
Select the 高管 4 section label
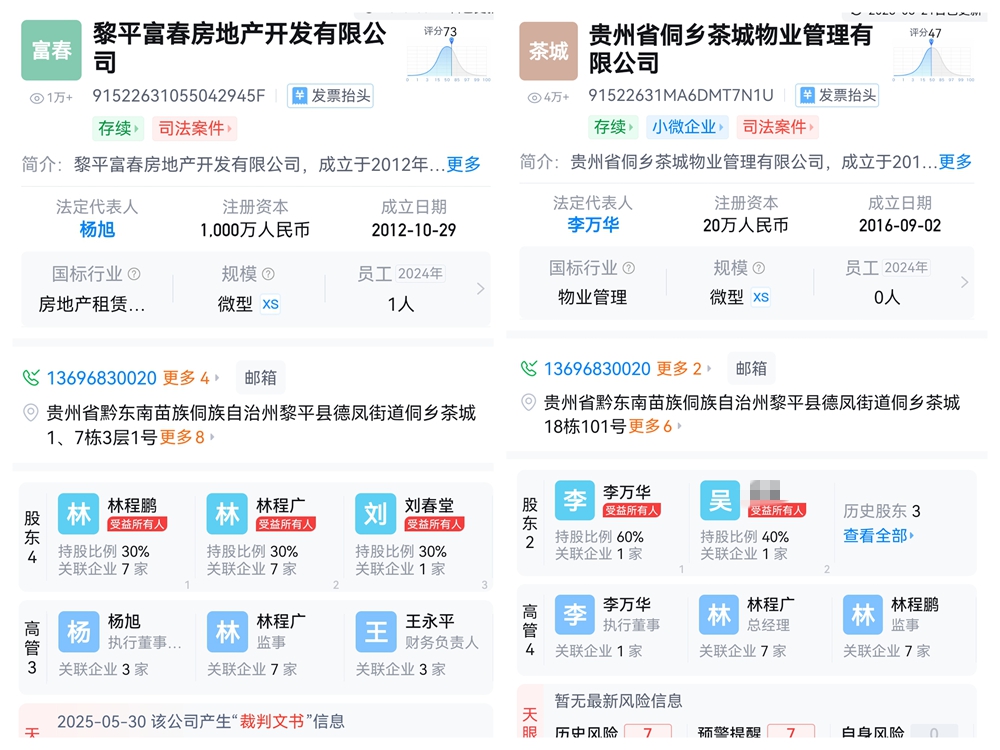coord(529,631)
